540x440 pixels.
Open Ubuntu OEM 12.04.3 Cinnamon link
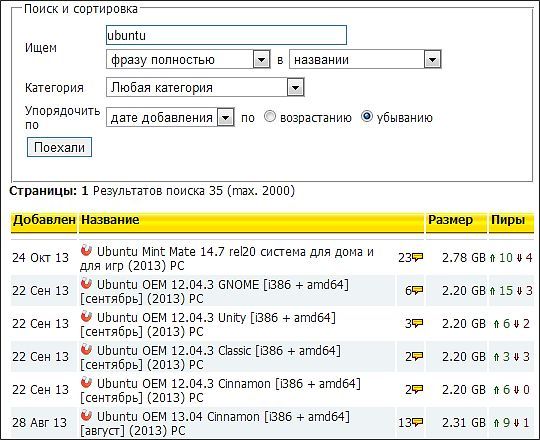pyautogui.click(x=220, y=391)
